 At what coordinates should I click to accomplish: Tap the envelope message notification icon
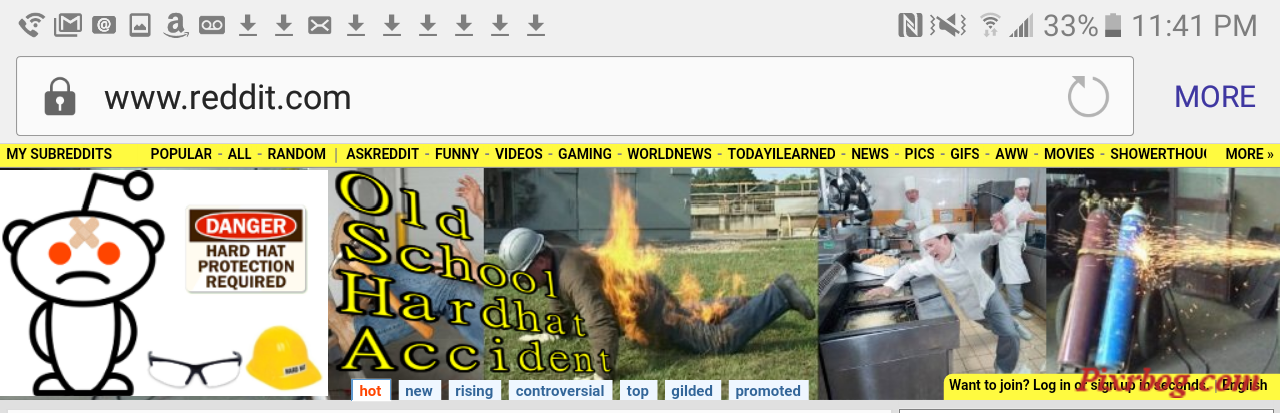[320, 26]
